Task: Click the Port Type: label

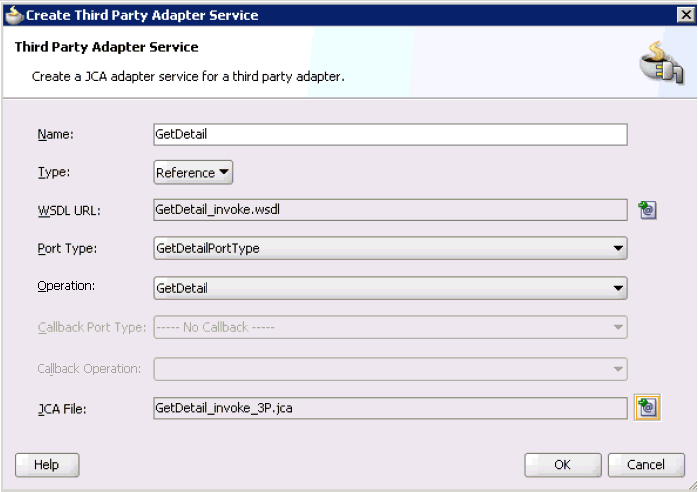Action: (67, 248)
